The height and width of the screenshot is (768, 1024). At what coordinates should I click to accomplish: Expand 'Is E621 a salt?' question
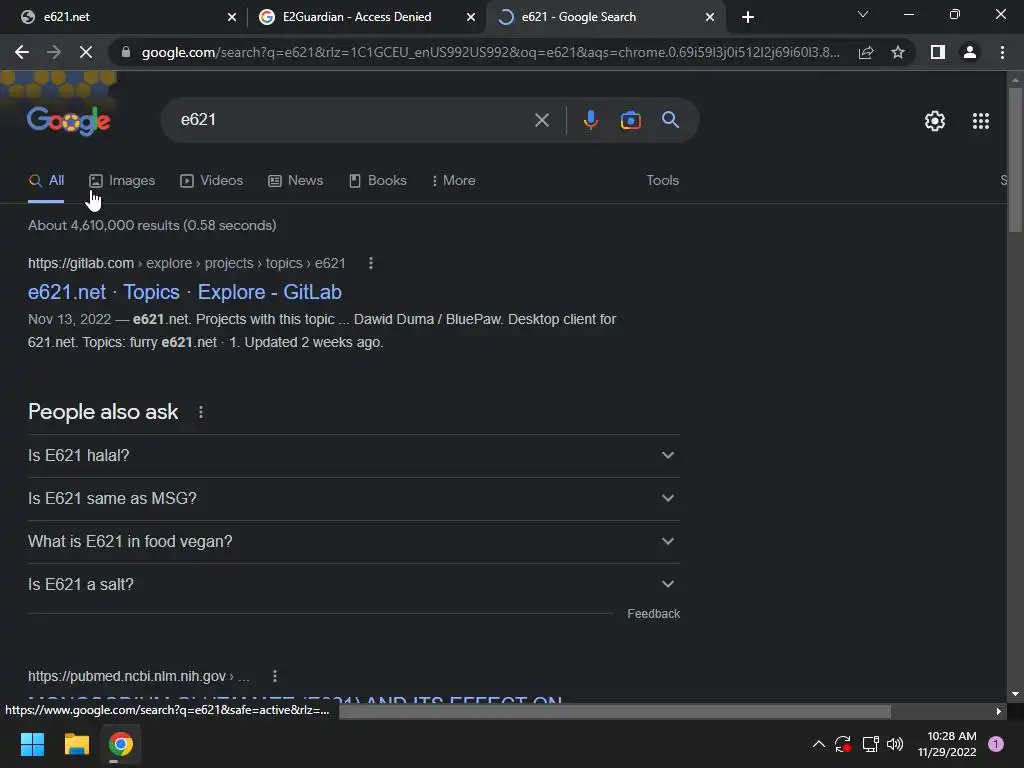point(354,585)
